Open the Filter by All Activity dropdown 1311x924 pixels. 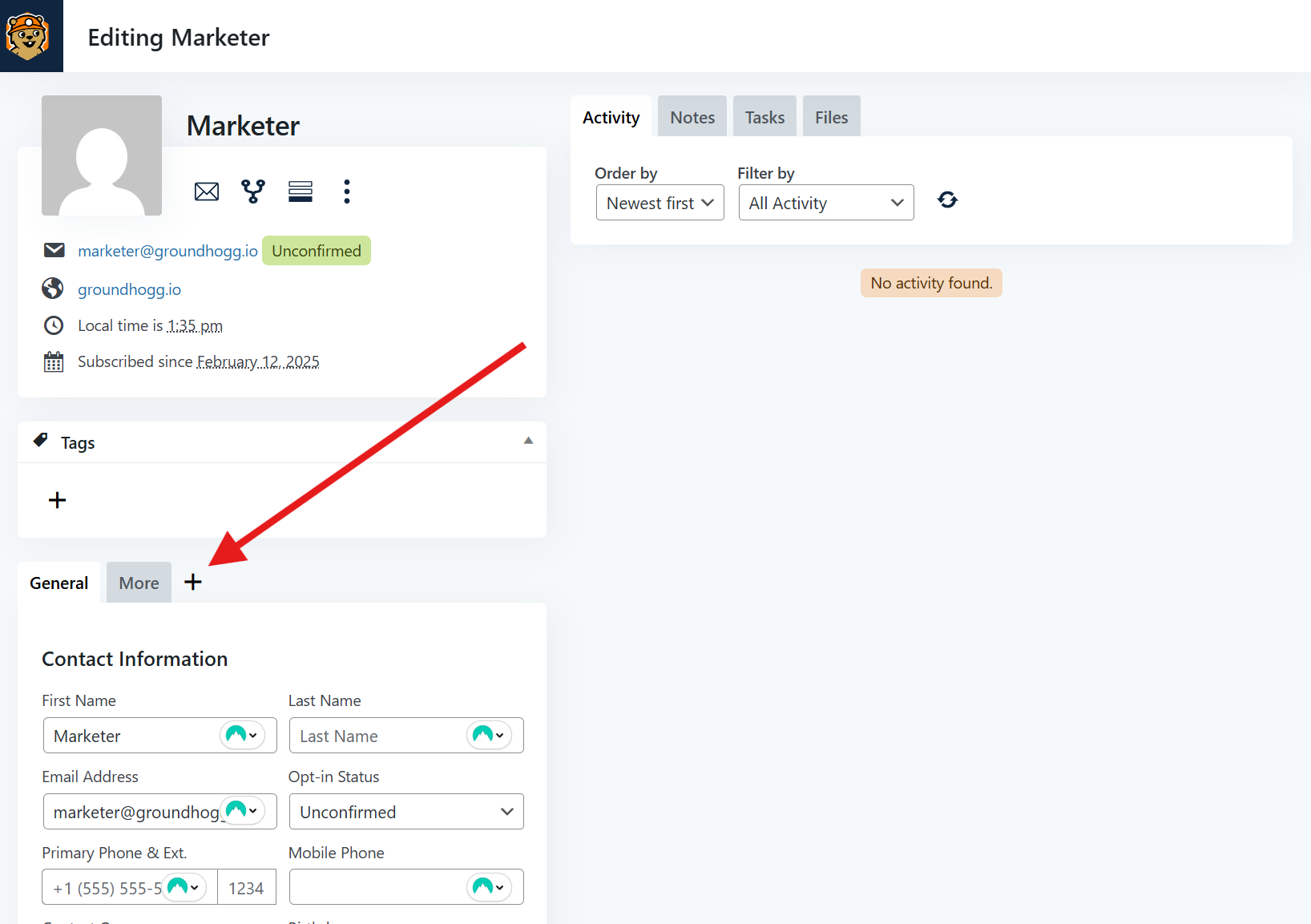[x=826, y=203]
